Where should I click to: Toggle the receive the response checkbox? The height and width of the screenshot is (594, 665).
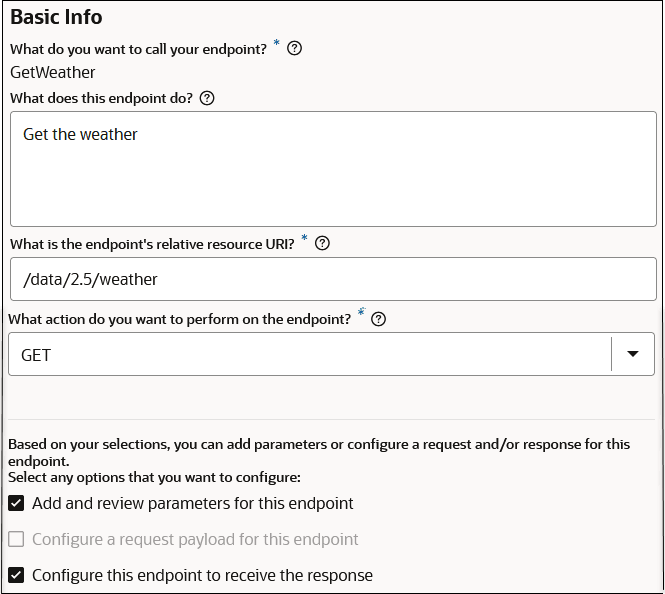tap(16, 575)
